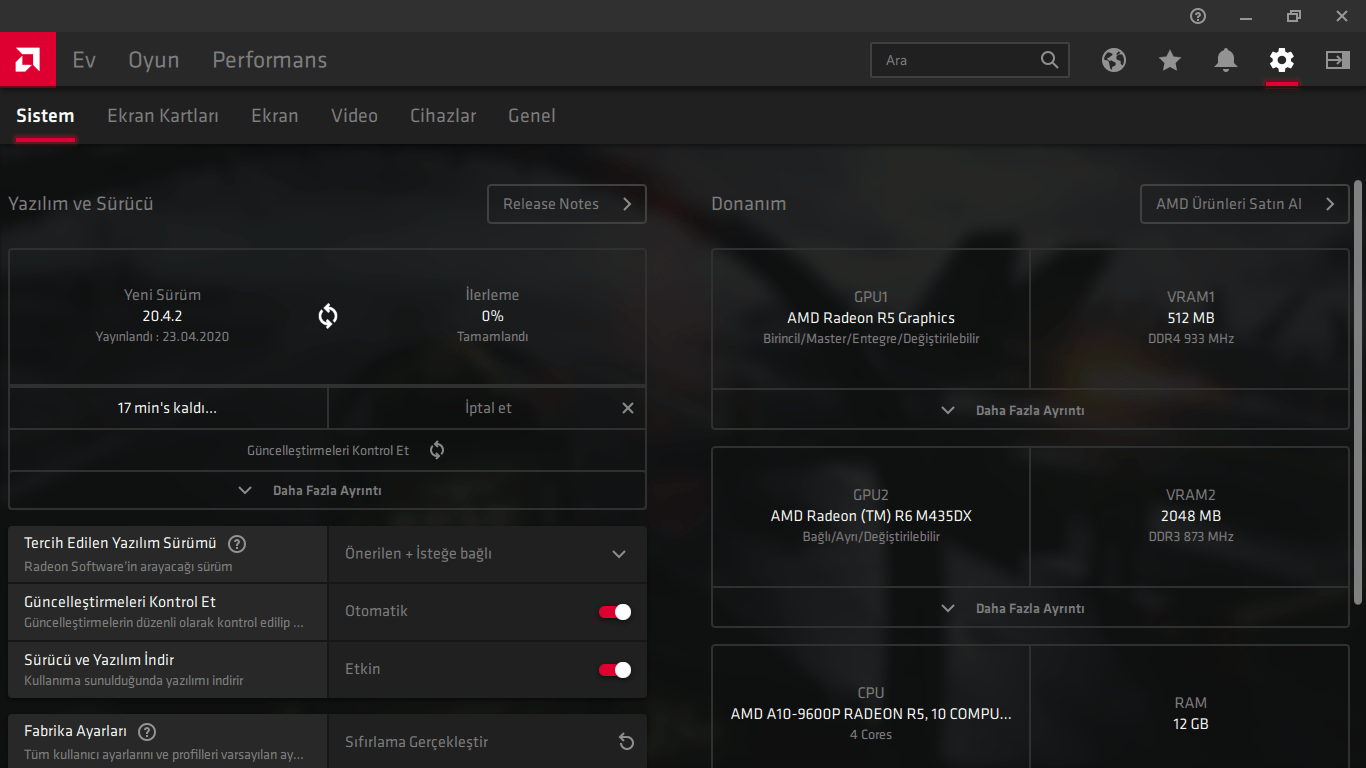Click the Yazılım ve Sürücü heading
The height and width of the screenshot is (768, 1366).
[81, 204]
